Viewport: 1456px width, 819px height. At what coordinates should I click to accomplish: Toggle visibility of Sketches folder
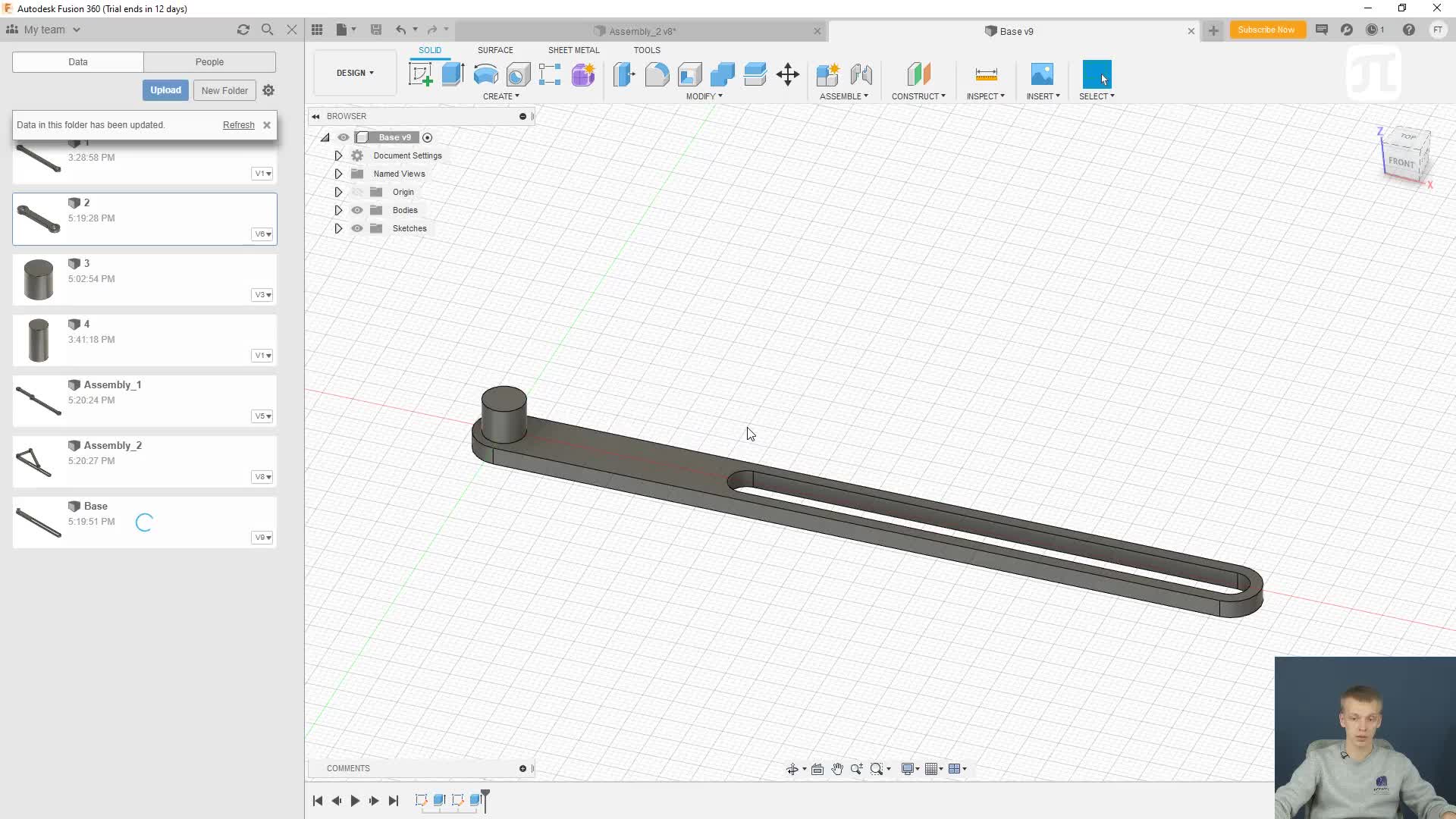(x=357, y=228)
